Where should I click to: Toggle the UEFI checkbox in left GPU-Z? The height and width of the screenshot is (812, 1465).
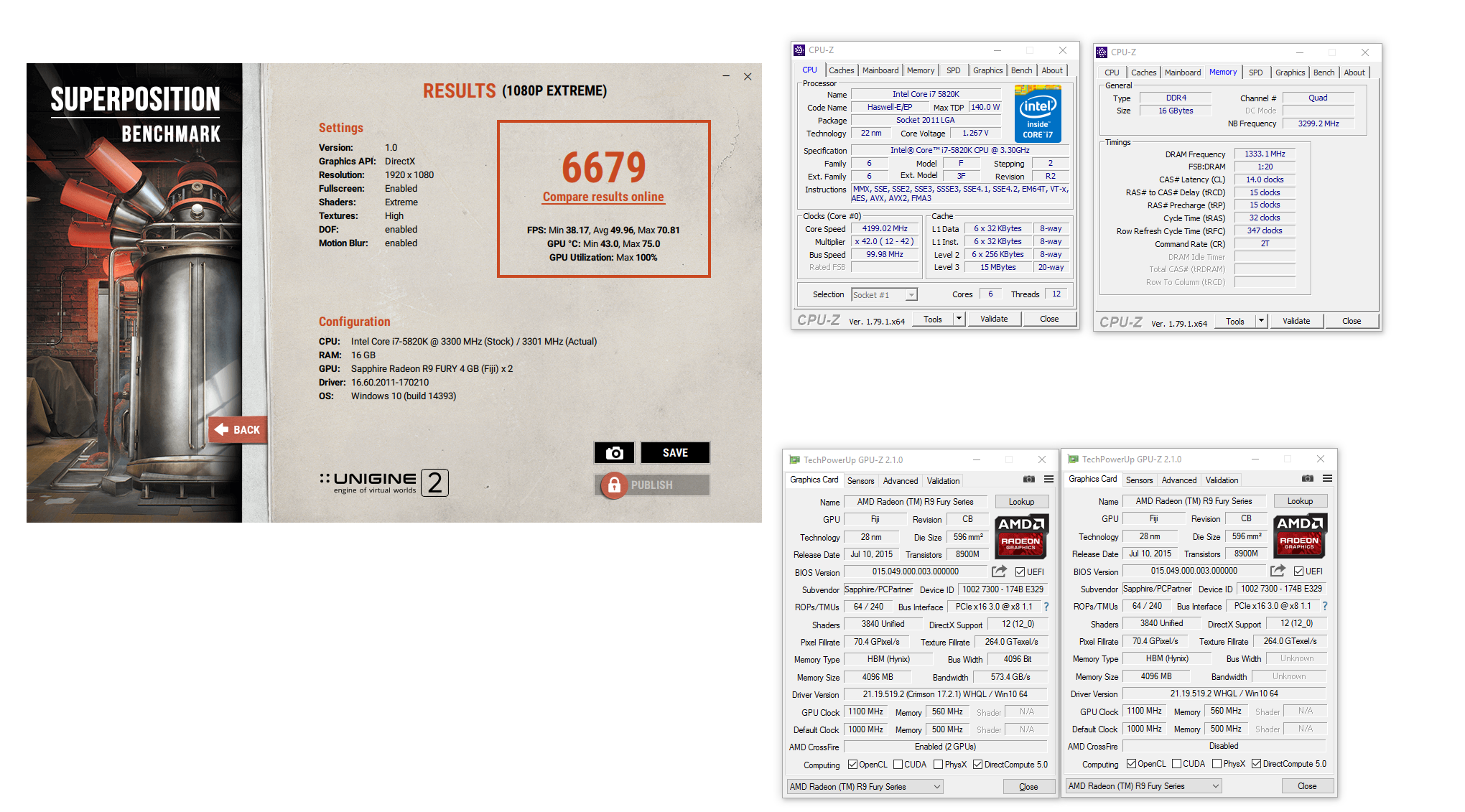click(x=1020, y=572)
